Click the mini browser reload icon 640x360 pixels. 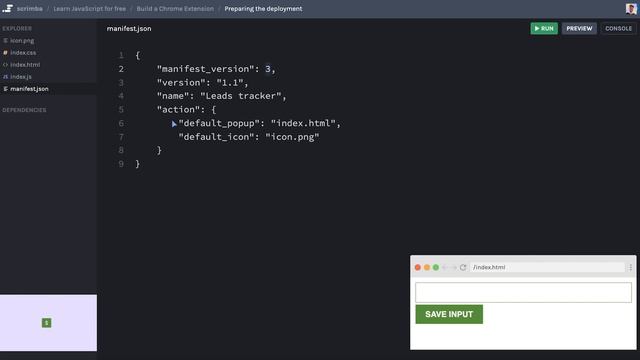463,267
